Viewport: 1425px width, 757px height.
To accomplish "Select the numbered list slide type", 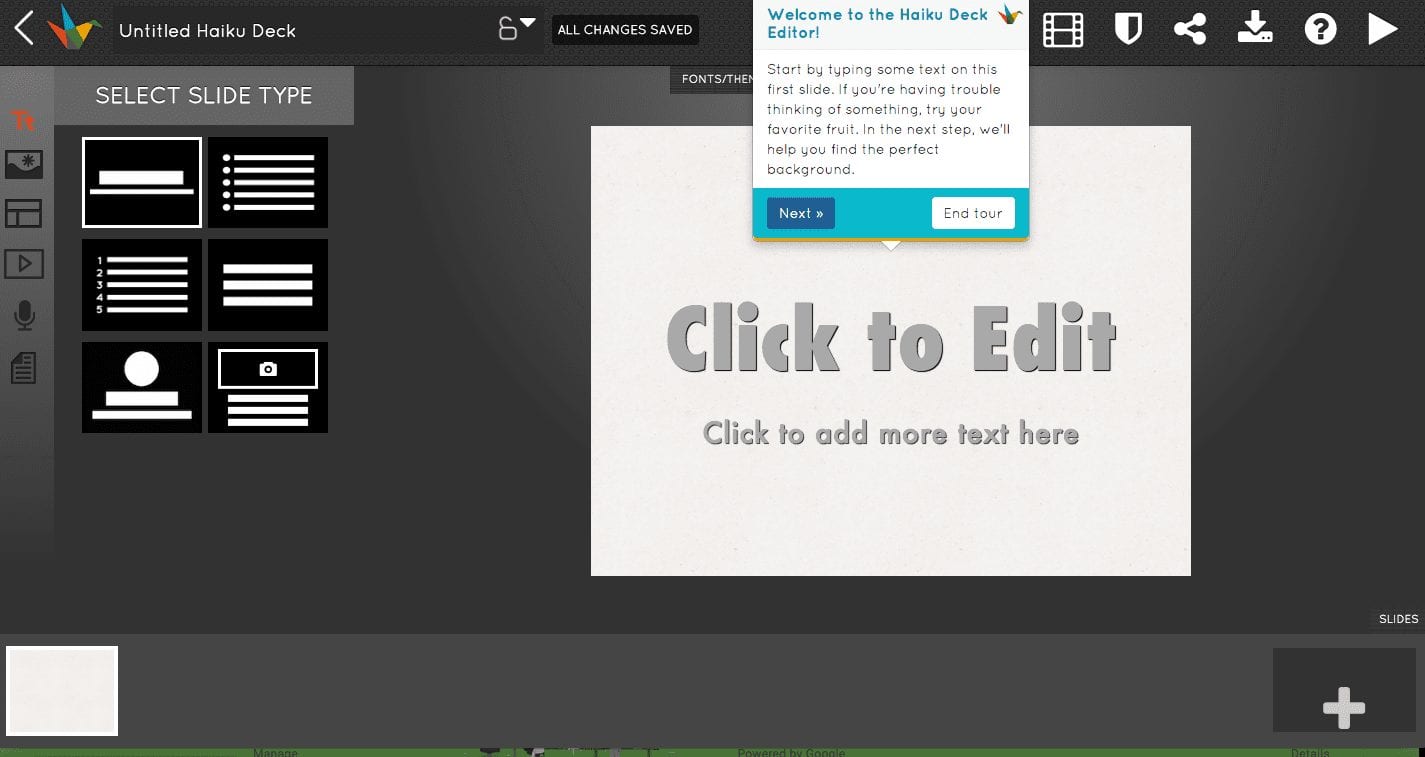I will pos(142,285).
